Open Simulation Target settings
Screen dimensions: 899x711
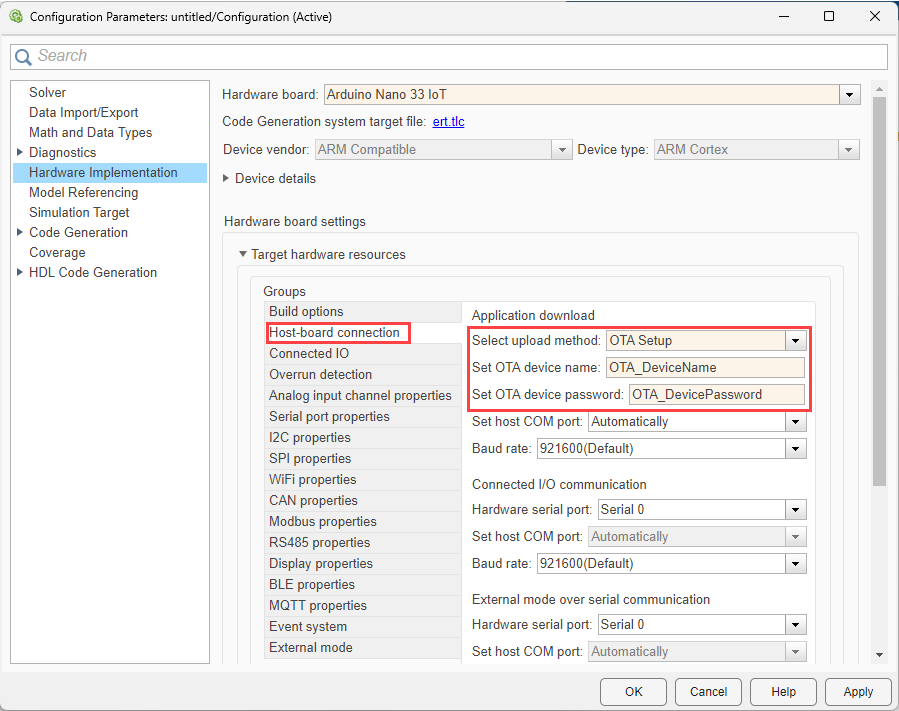(79, 212)
